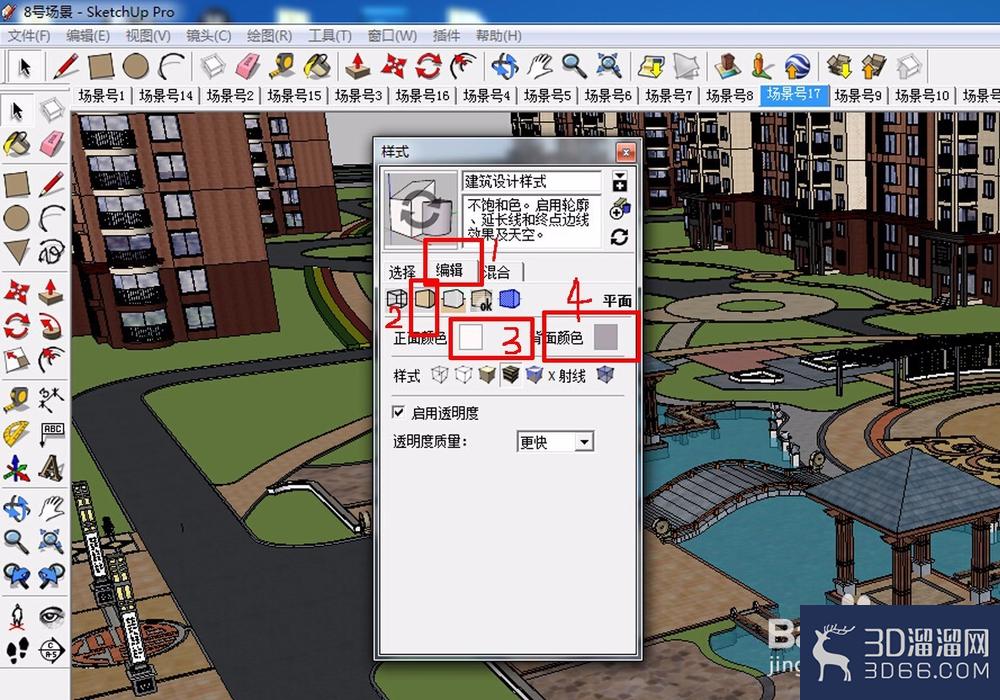
Task: Click the style description text box
Action: pyautogui.click(x=531, y=221)
